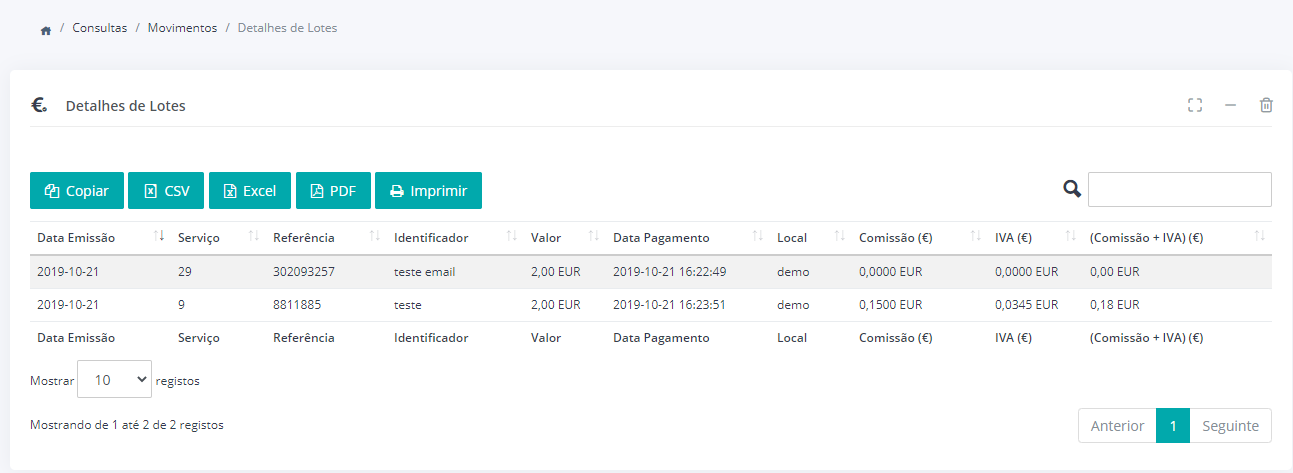Sort by (Comissão + IVA) column

click(x=1259, y=237)
